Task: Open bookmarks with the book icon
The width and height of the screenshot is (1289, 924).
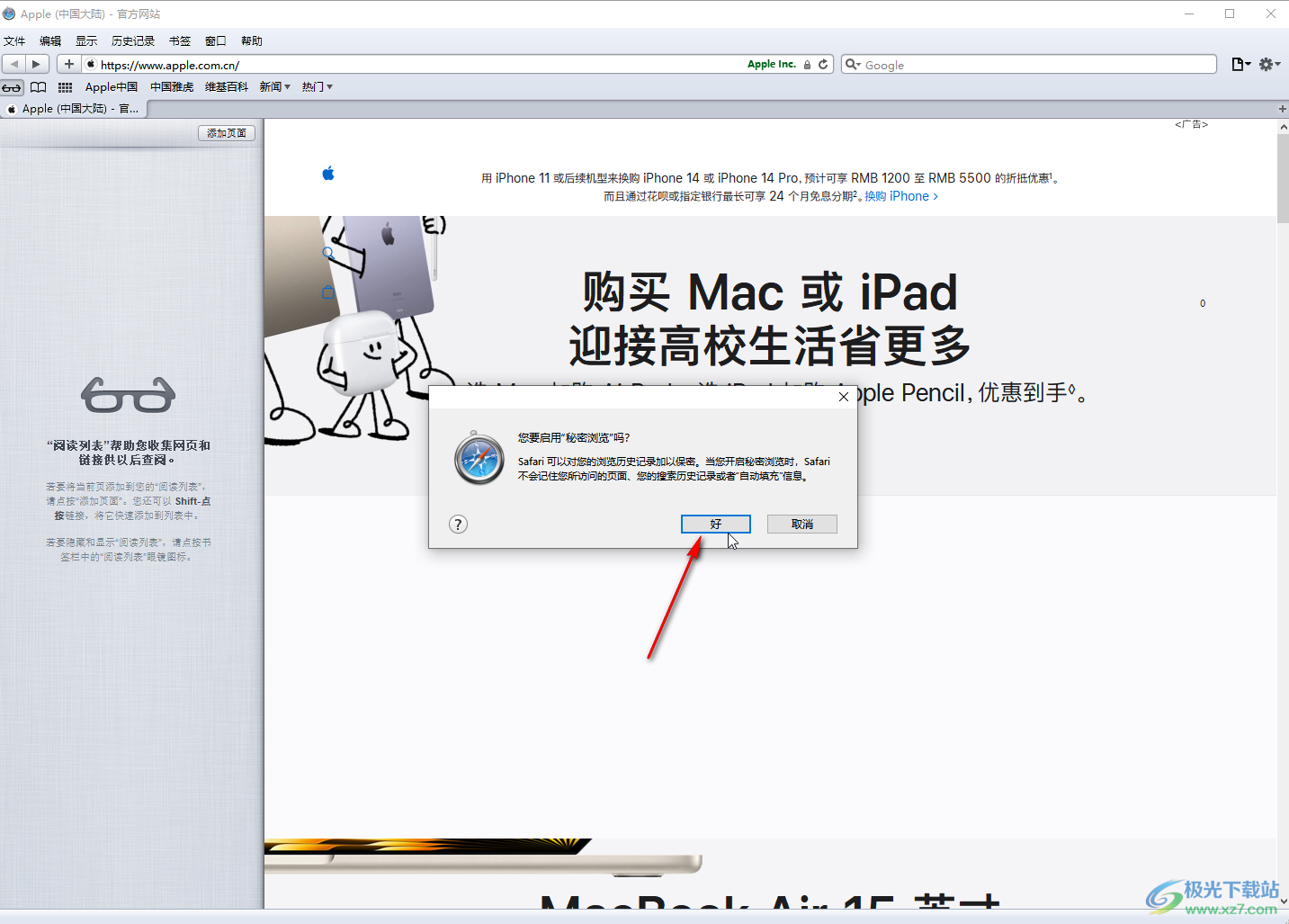Action: click(39, 87)
